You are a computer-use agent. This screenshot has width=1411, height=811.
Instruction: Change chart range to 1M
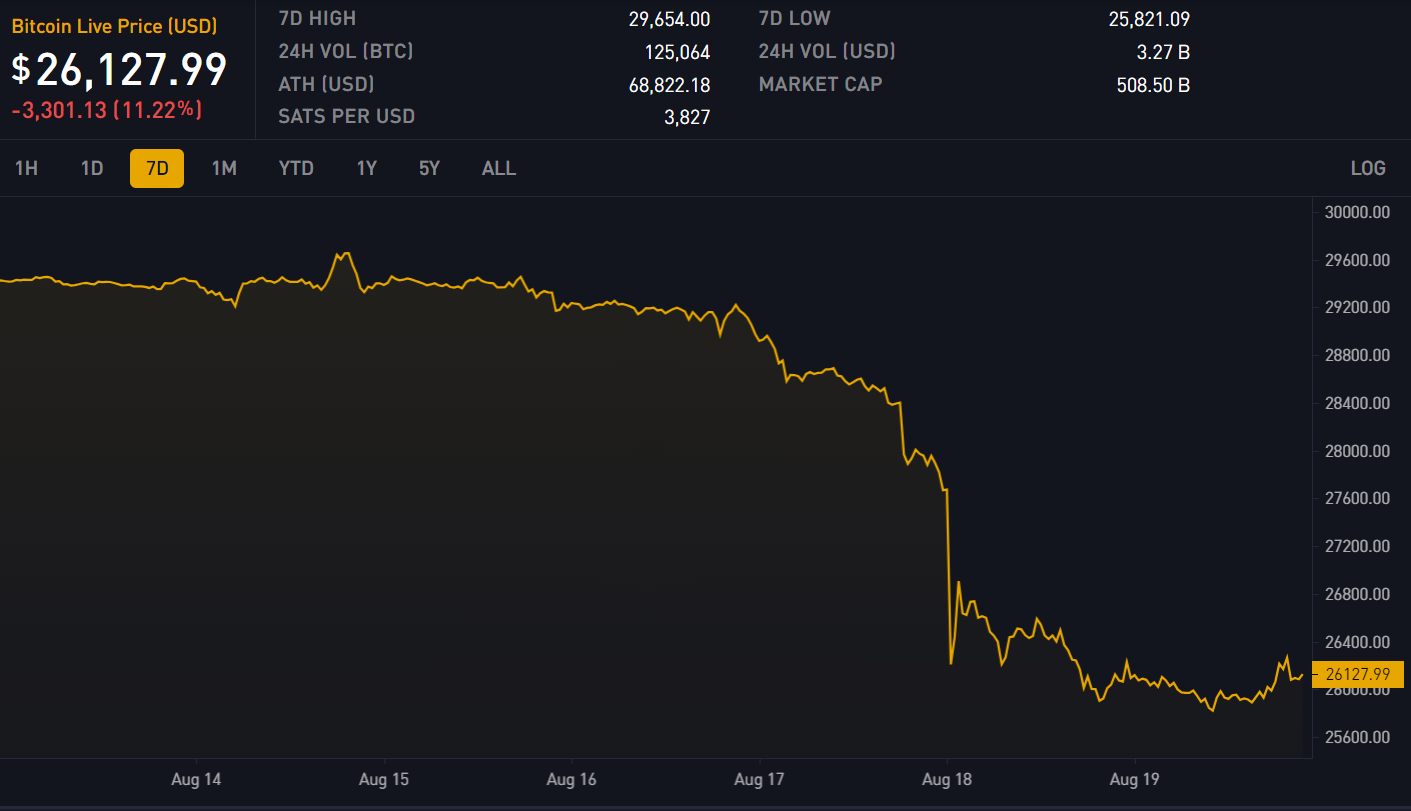click(224, 168)
